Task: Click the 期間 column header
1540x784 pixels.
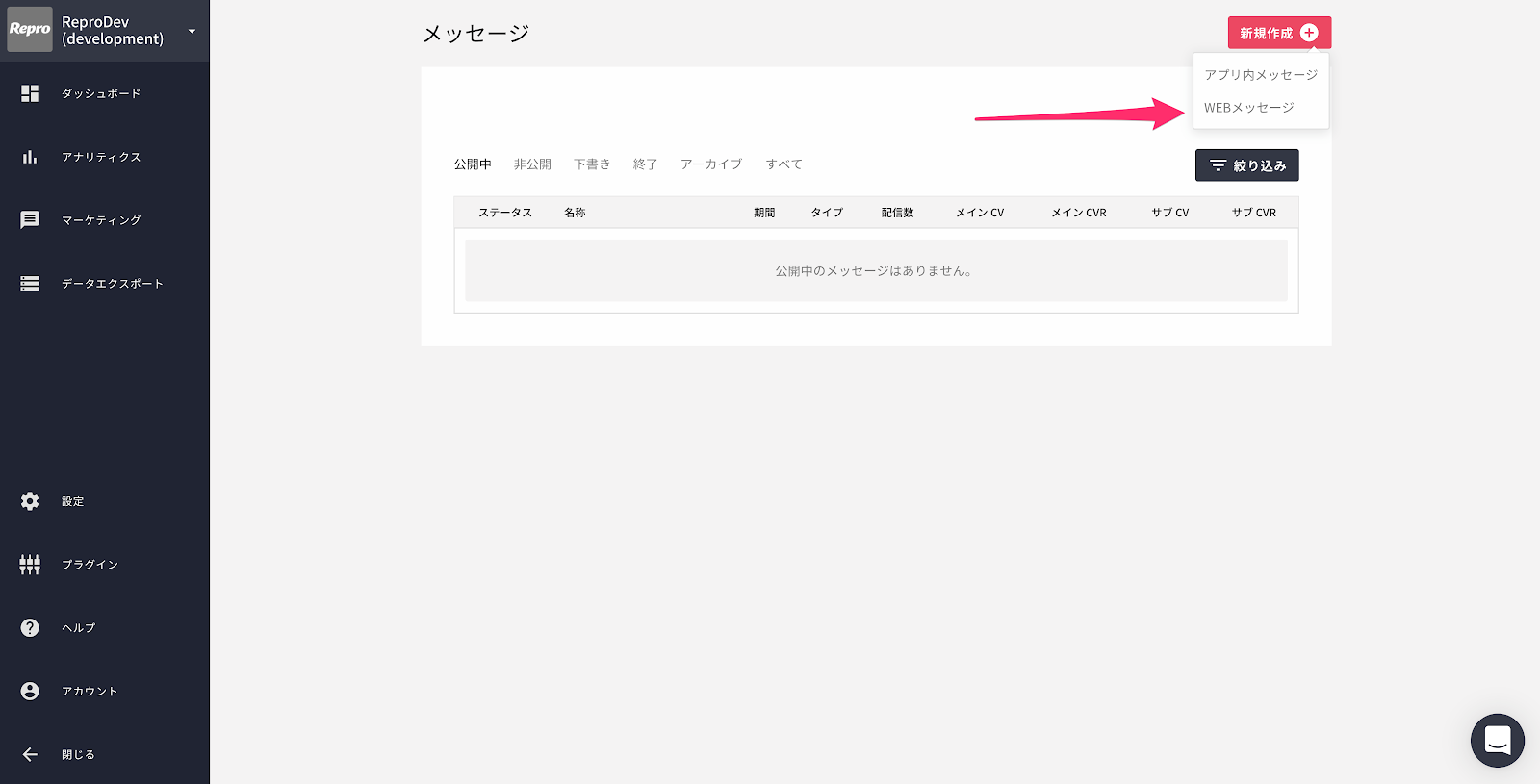Action: 764,213
